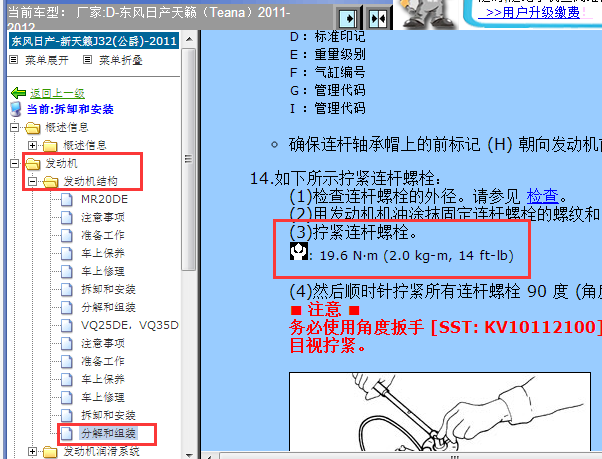Viewport: 602px width, 459px height.
Task: Click the 当前:拆卸和安装 label
Action: (70, 109)
